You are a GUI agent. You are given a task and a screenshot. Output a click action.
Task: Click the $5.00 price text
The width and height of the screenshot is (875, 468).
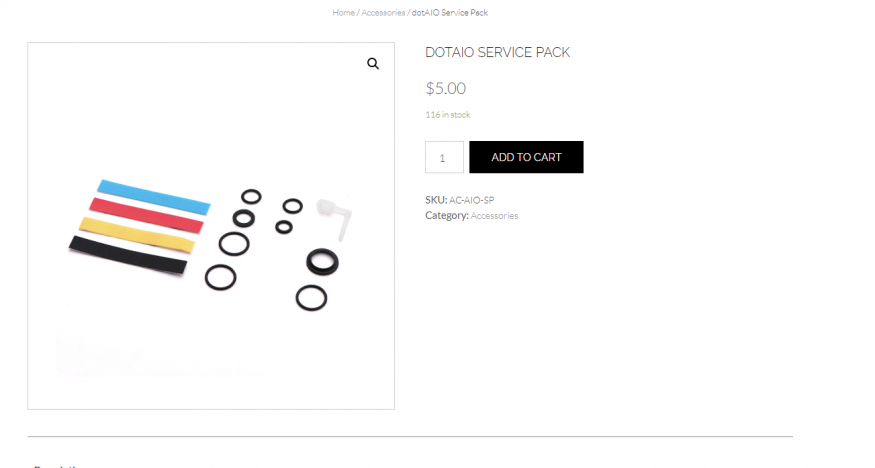[x=446, y=88]
